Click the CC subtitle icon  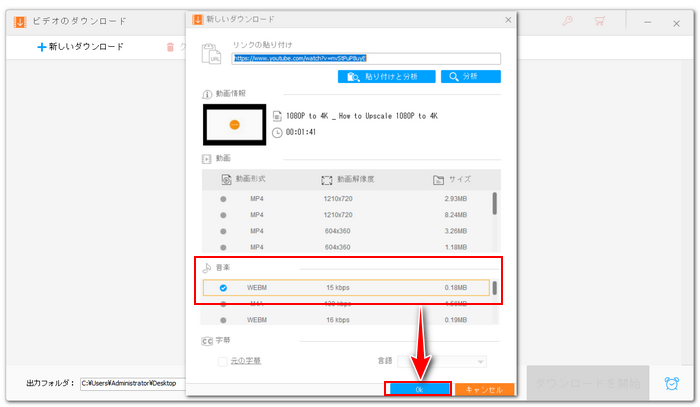pyautogui.click(x=207, y=340)
